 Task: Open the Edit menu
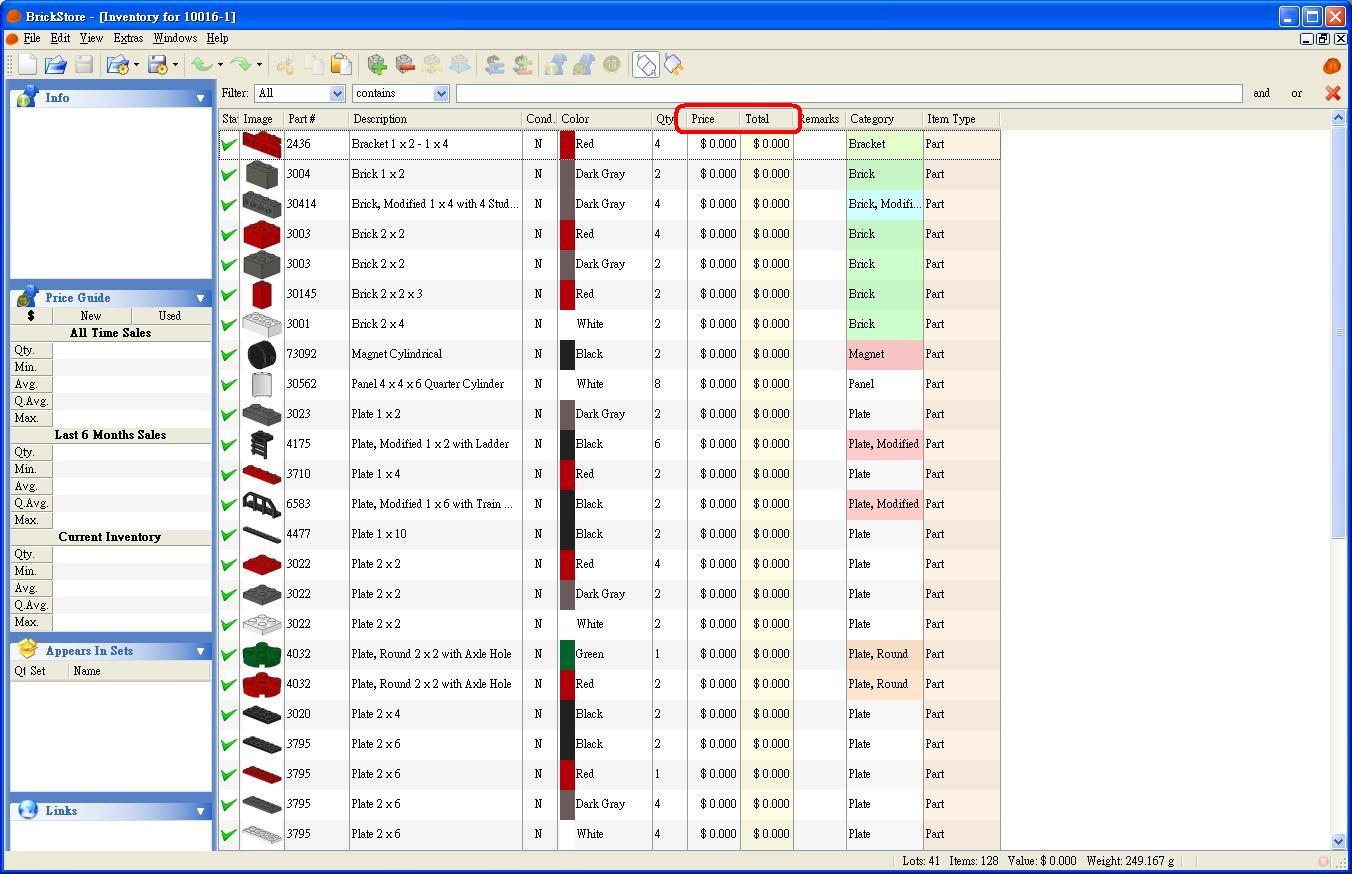tap(60, 38)
